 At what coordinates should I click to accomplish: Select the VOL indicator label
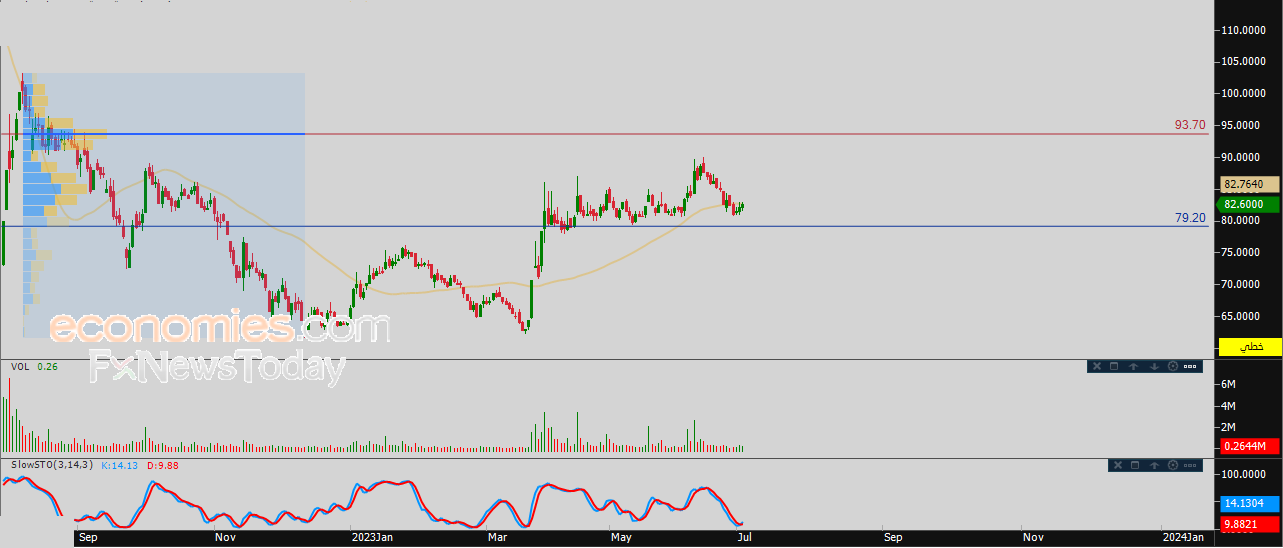pos(20,367)
